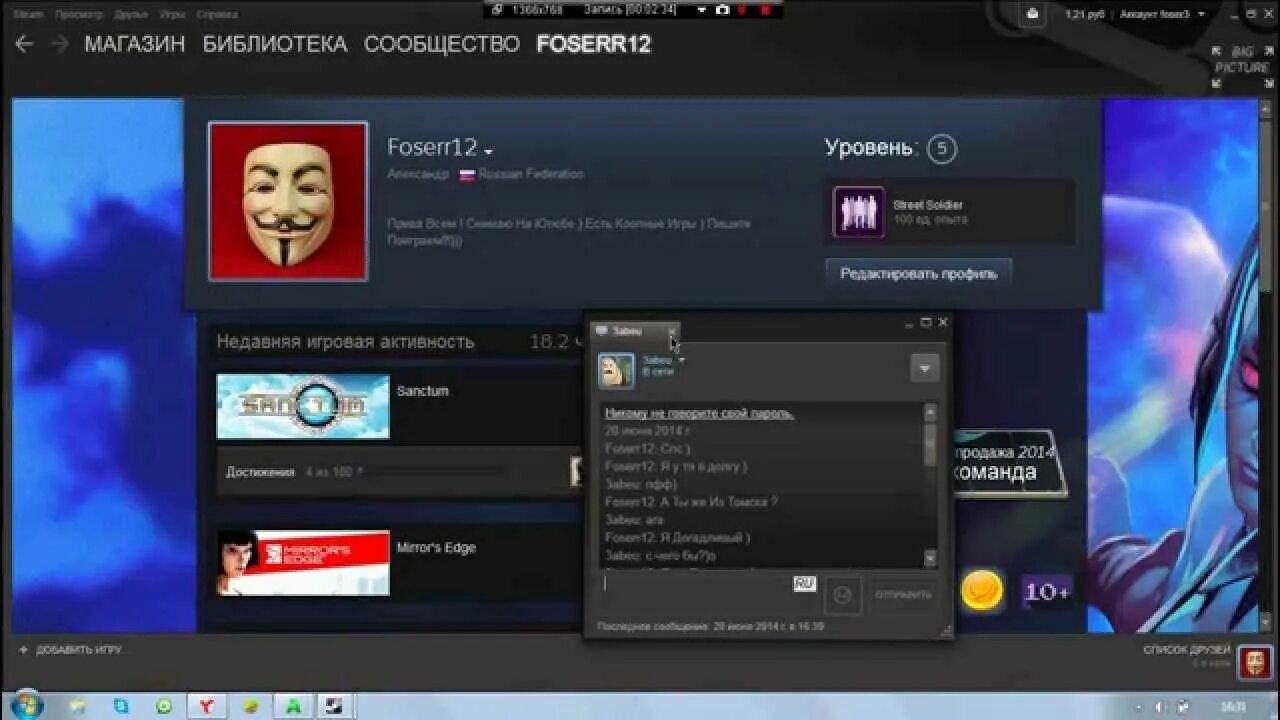Open the Справка menu
Viewport: 1280px width, 720px height.
click(x=217, y=14)
